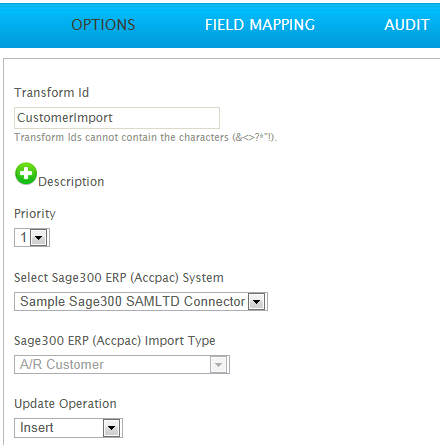
Task: Switch to the FIELD MAPPING tab
Action: pyautogui.click(x=260, y=25)
